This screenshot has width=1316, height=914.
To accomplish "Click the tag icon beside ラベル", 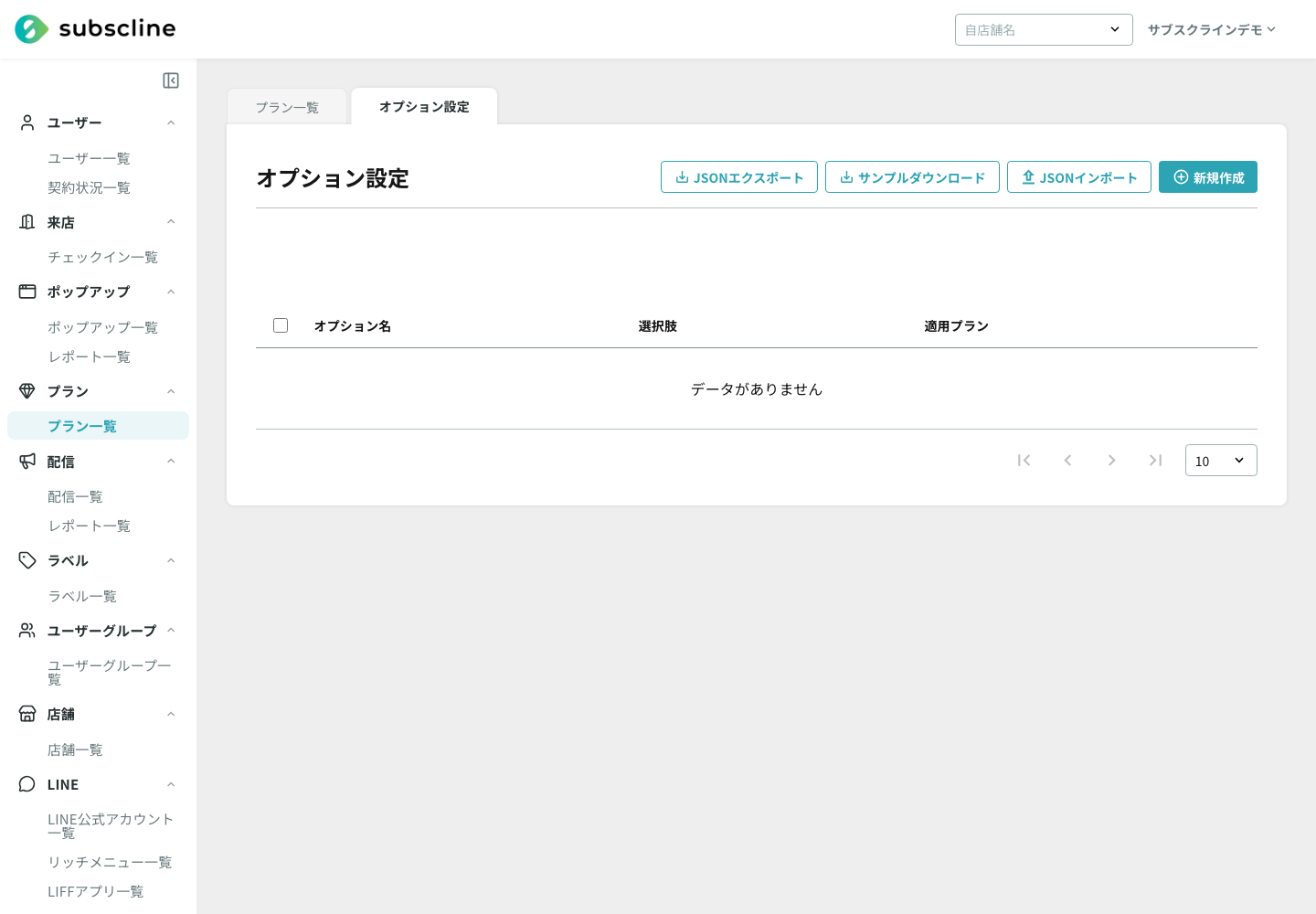I will (27, 560).
